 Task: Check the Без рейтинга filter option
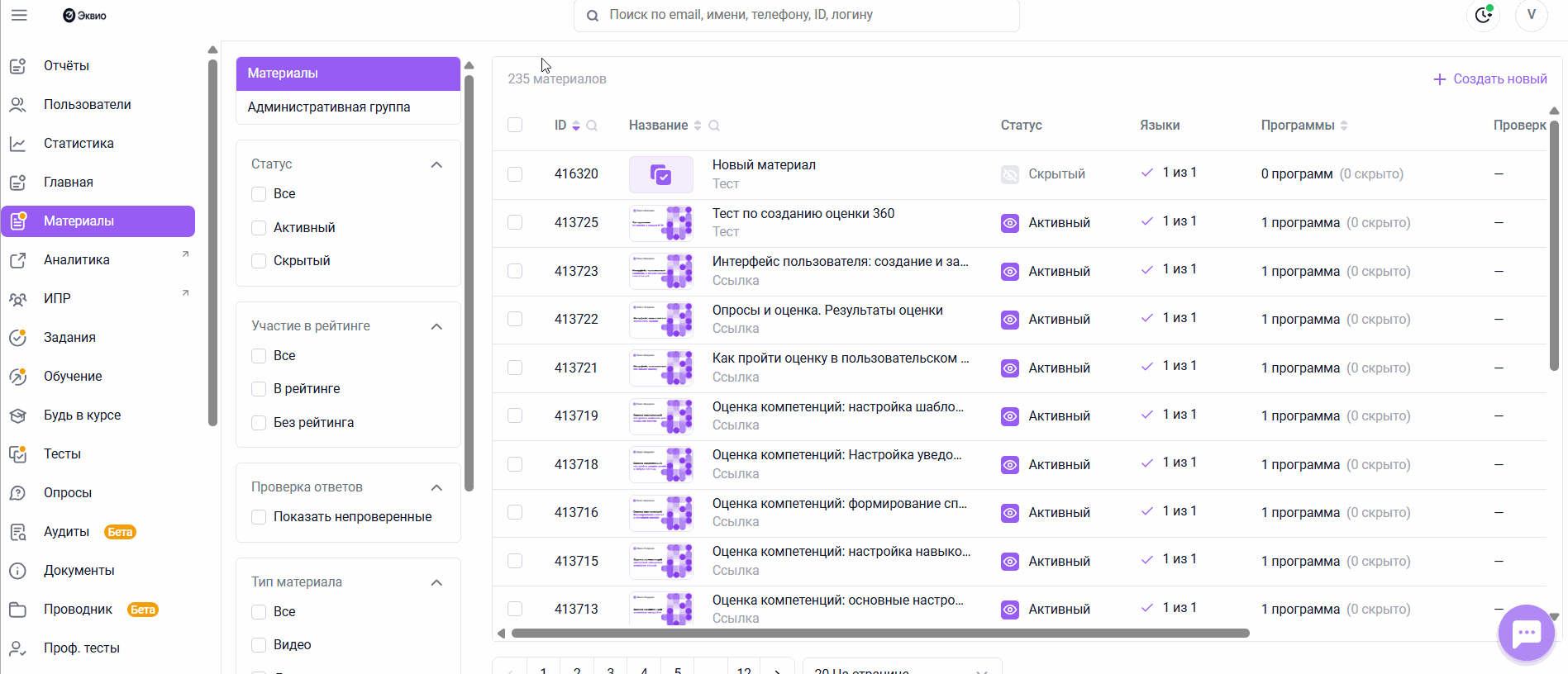point(259,423)
